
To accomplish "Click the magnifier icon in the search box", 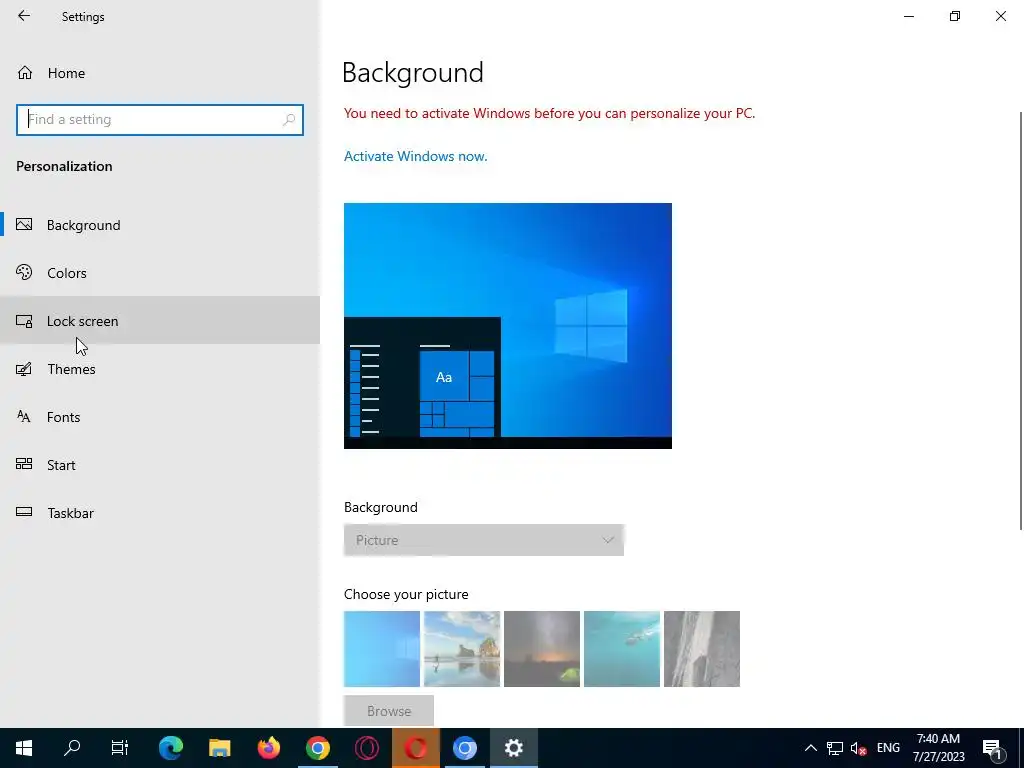I will [x=289, y=120].
